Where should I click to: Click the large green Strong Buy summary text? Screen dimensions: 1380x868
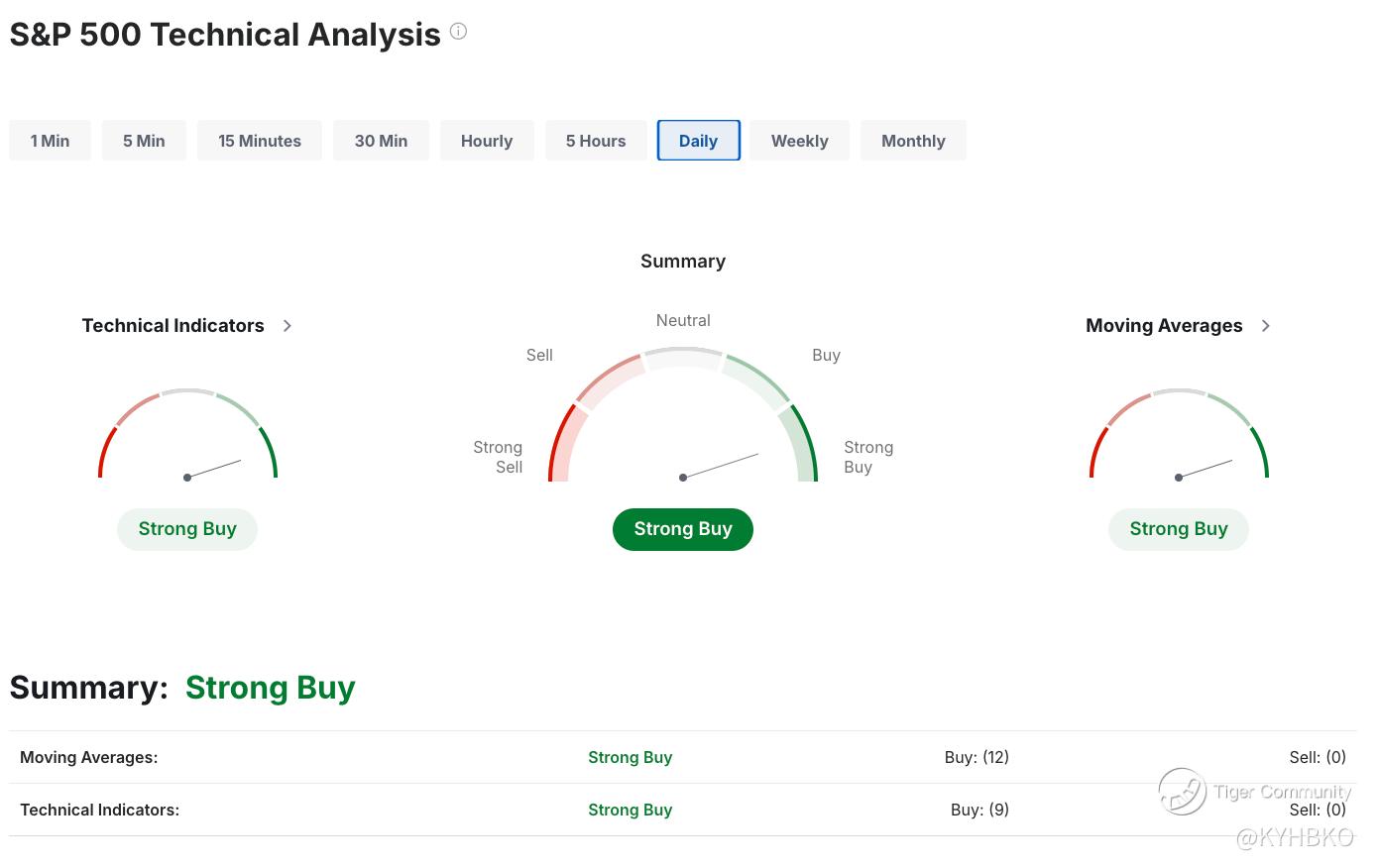pos(270,688)
